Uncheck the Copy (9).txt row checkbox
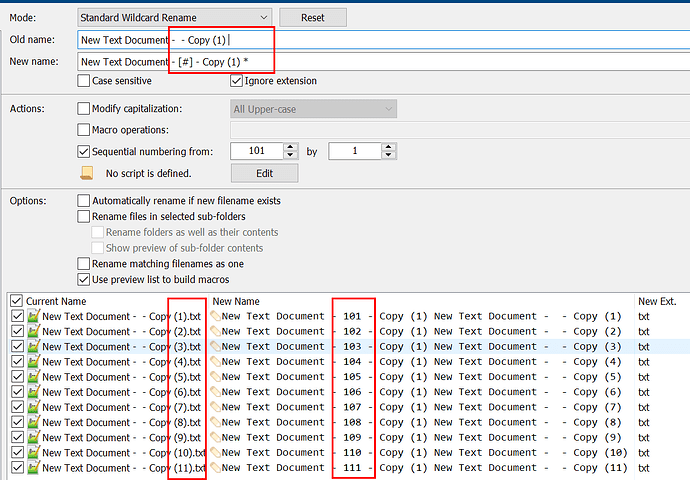The width and height of the screenshot is (690, 480). click(18, 437)
